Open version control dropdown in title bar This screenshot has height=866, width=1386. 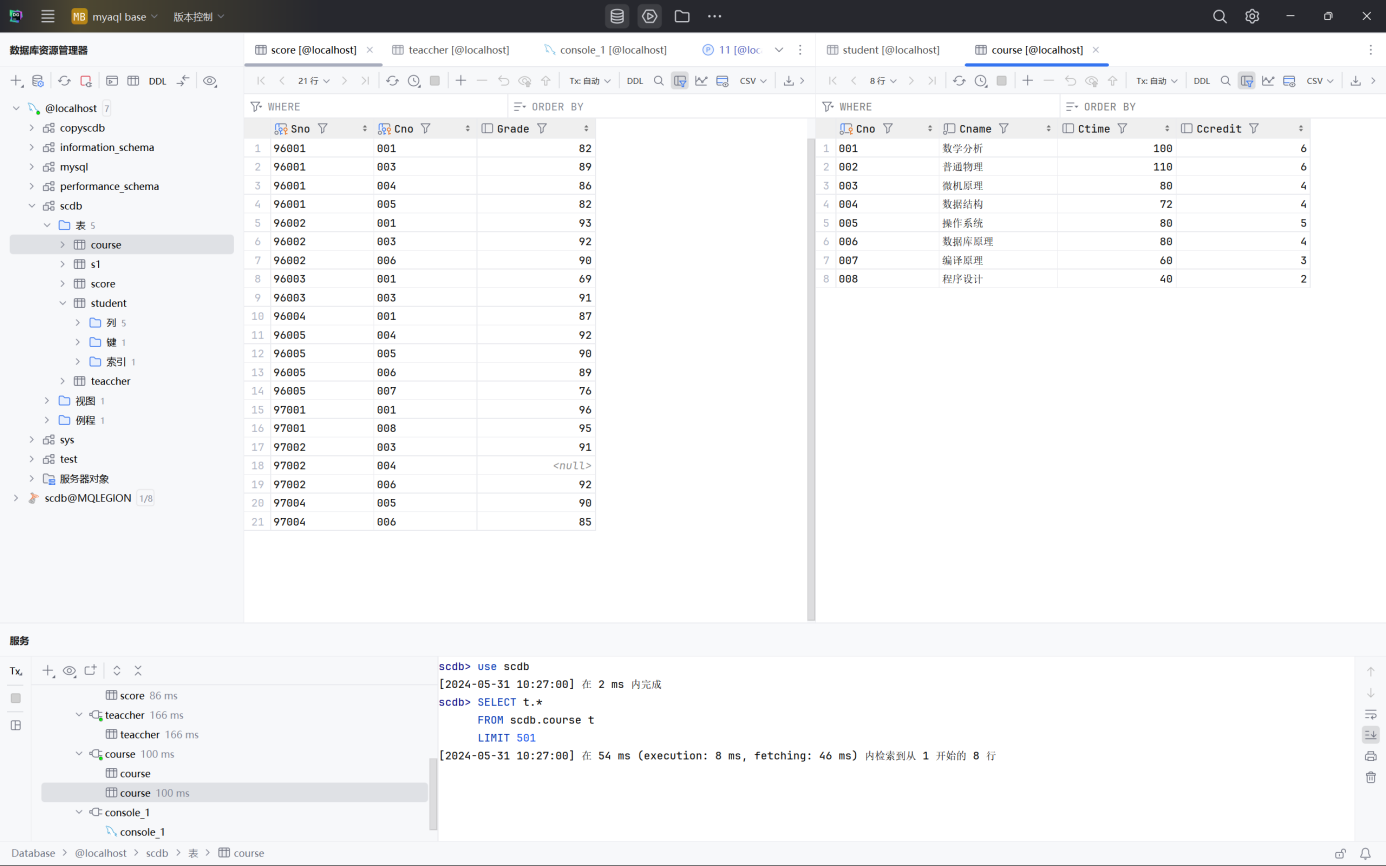click(199, 16)
